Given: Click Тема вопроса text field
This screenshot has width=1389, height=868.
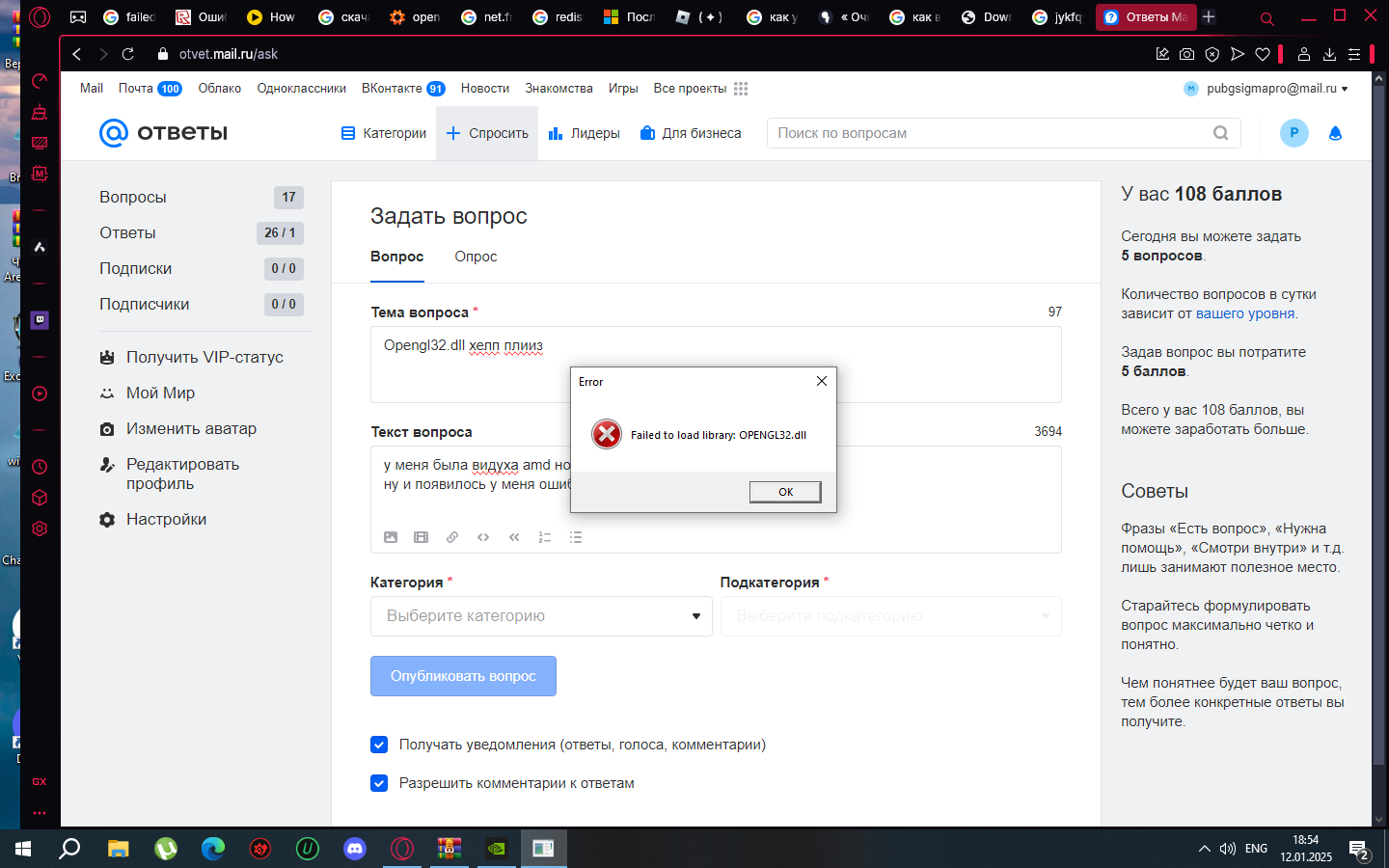Looking at the screenshot, I should tap(716, 365).
